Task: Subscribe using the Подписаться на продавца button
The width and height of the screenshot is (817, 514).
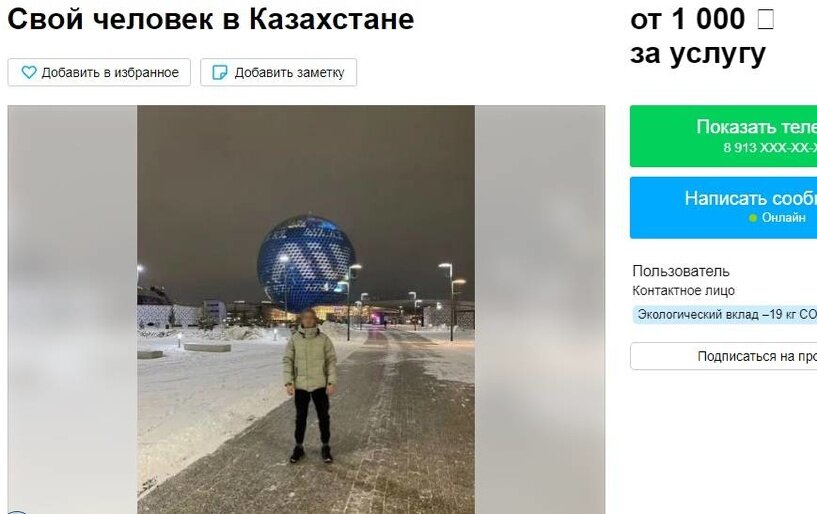Action: click(723, 356)
